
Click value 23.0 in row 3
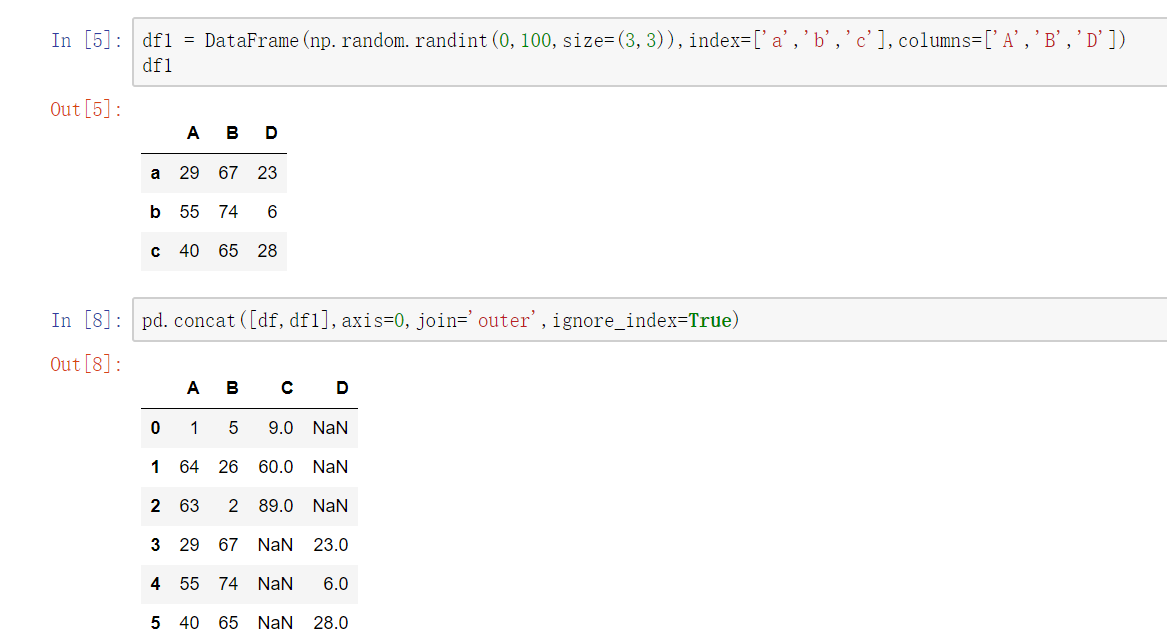(x=330, y=545)
